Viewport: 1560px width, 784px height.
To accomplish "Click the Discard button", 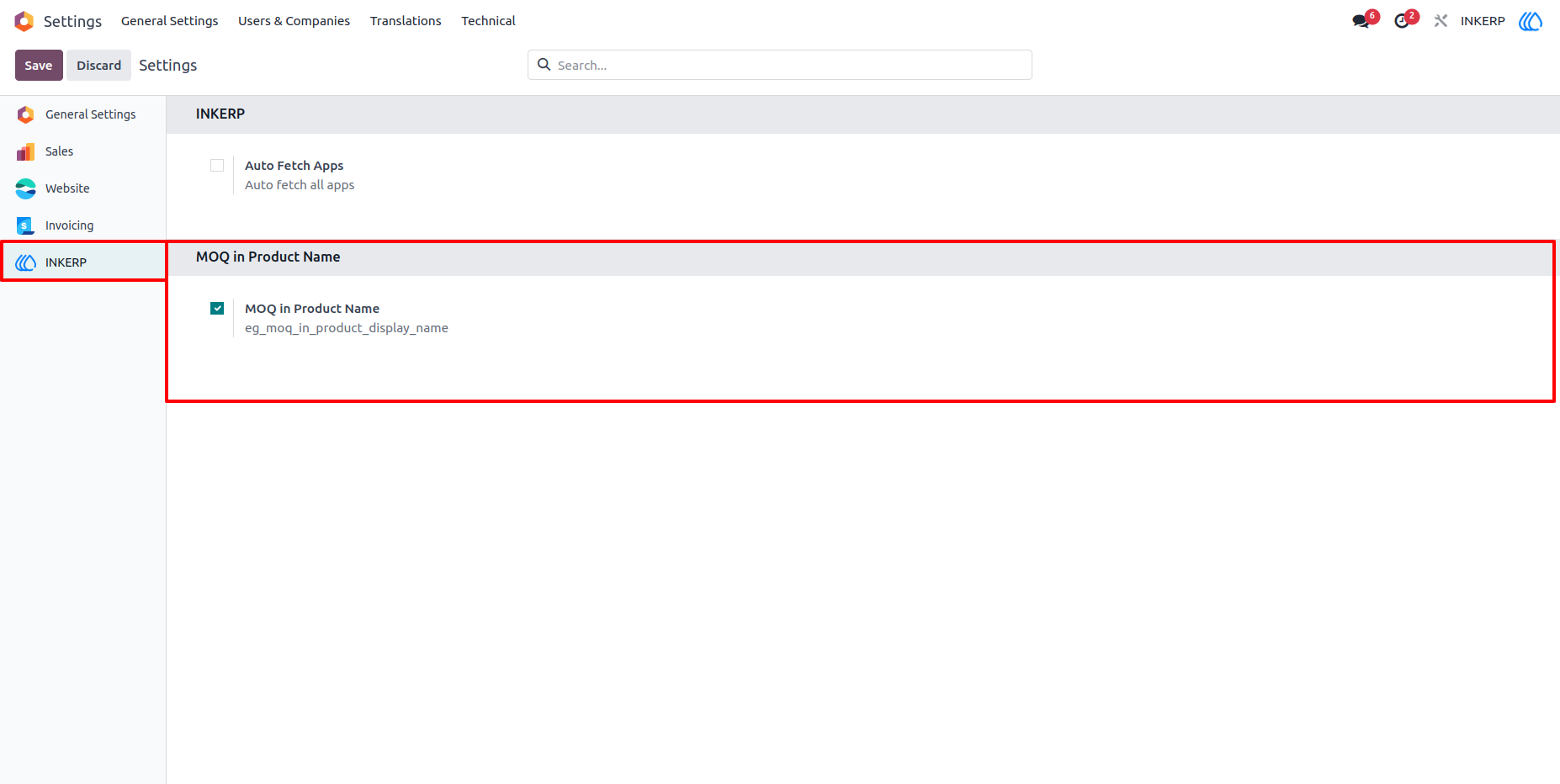I will coord(99,66).
